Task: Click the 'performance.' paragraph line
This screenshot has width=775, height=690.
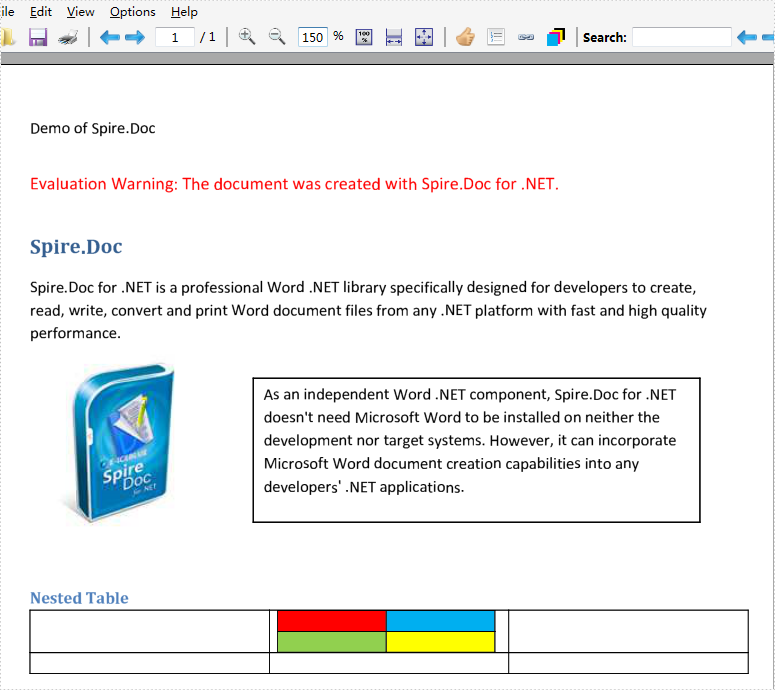Action: (76, 334)
